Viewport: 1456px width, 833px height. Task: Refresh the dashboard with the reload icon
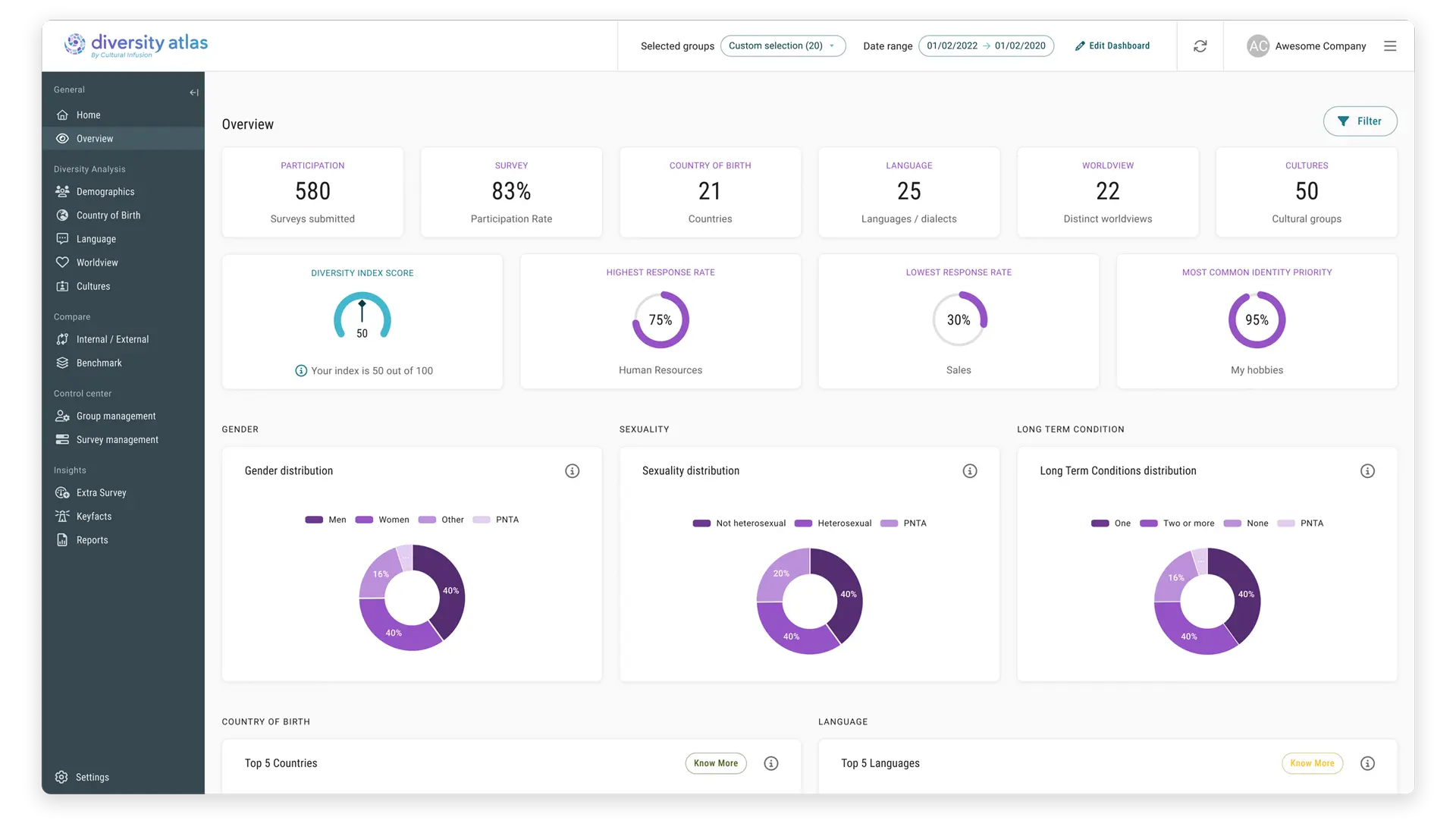click(1200, 46)
